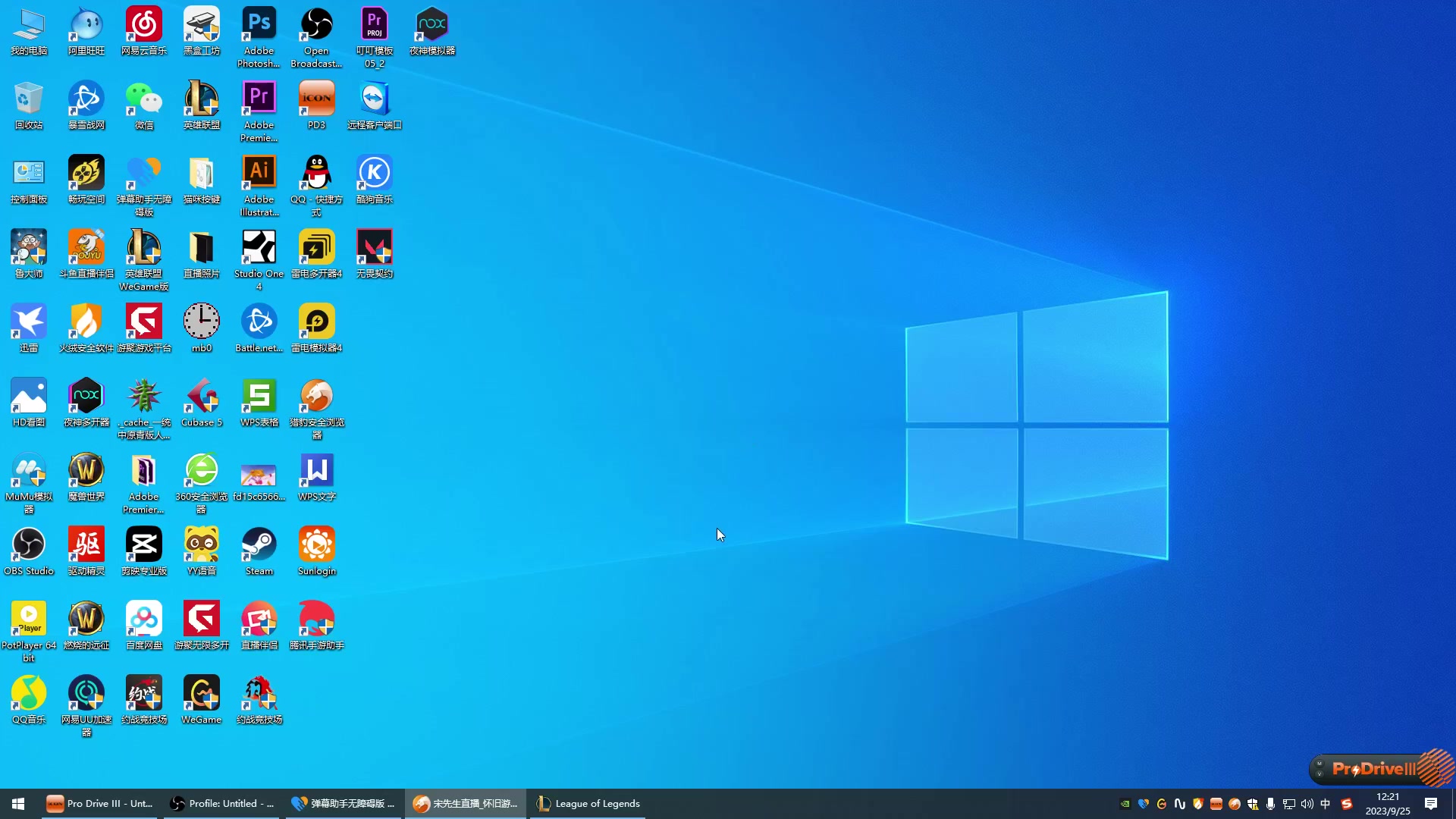
Task: Open the Windows Start menu
Action: [x=18, y=804]
